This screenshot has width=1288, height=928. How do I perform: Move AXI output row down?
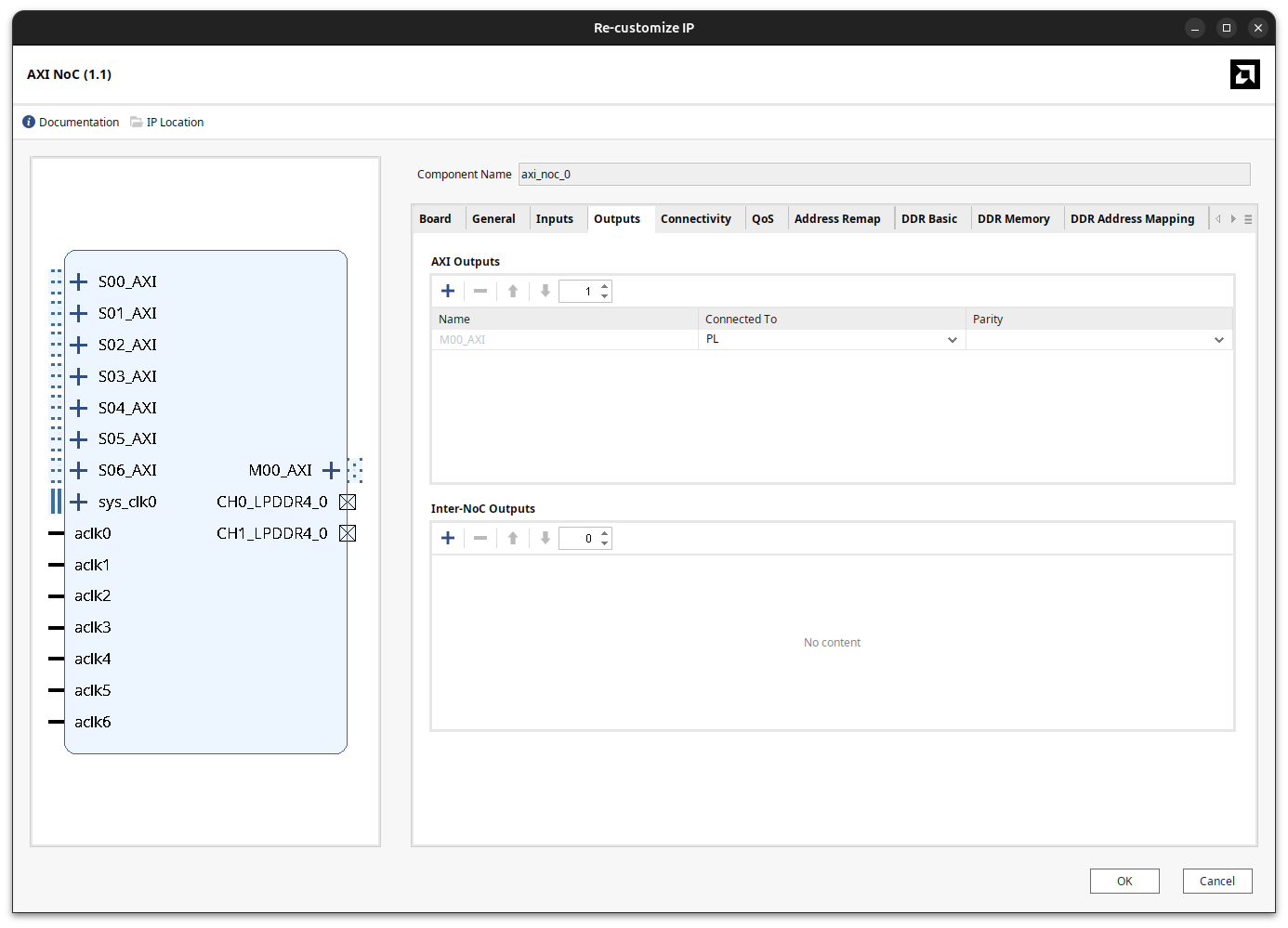coord(545,291)
